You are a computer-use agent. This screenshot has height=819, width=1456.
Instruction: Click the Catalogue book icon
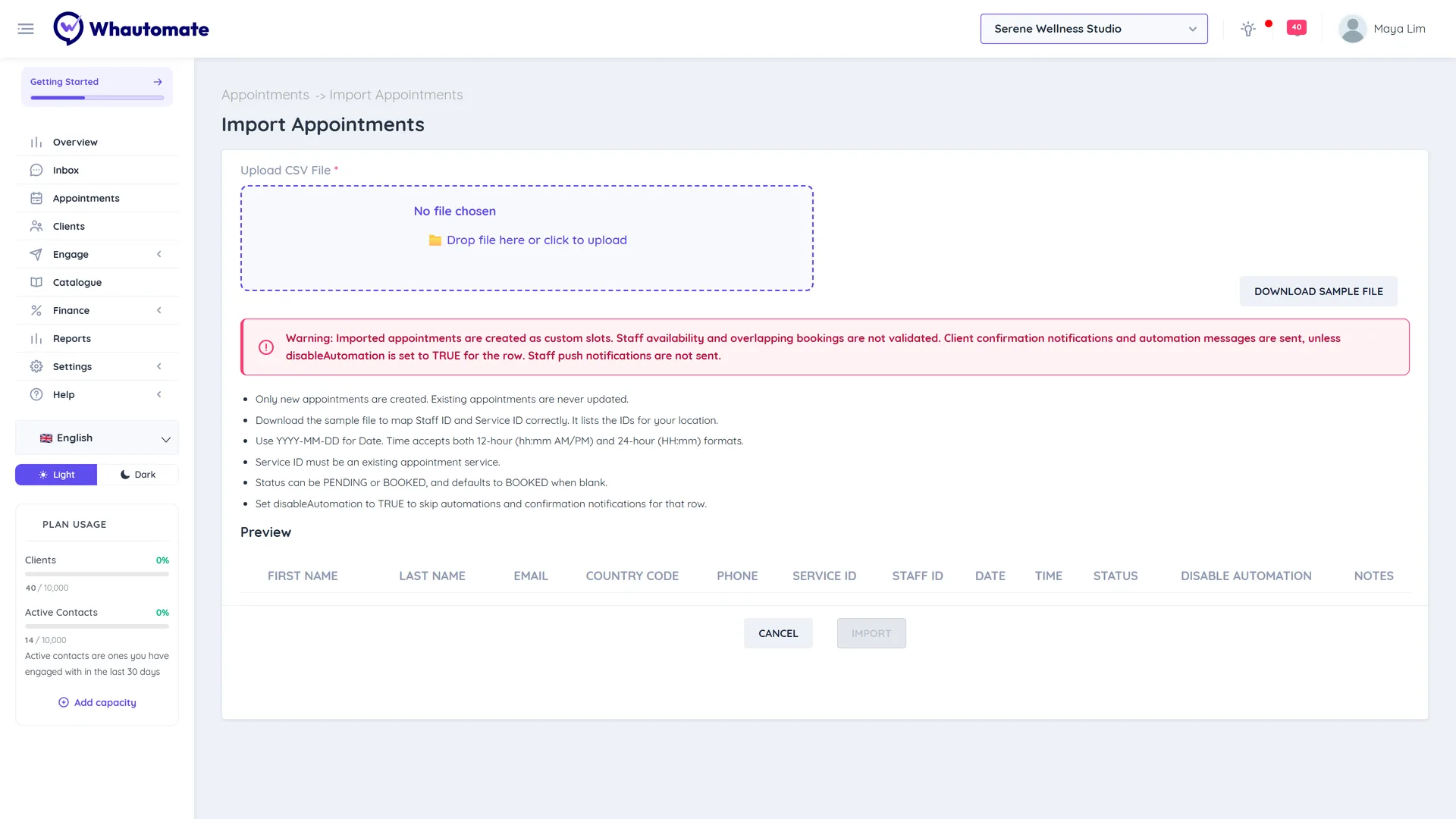click(x=36, y=283)
